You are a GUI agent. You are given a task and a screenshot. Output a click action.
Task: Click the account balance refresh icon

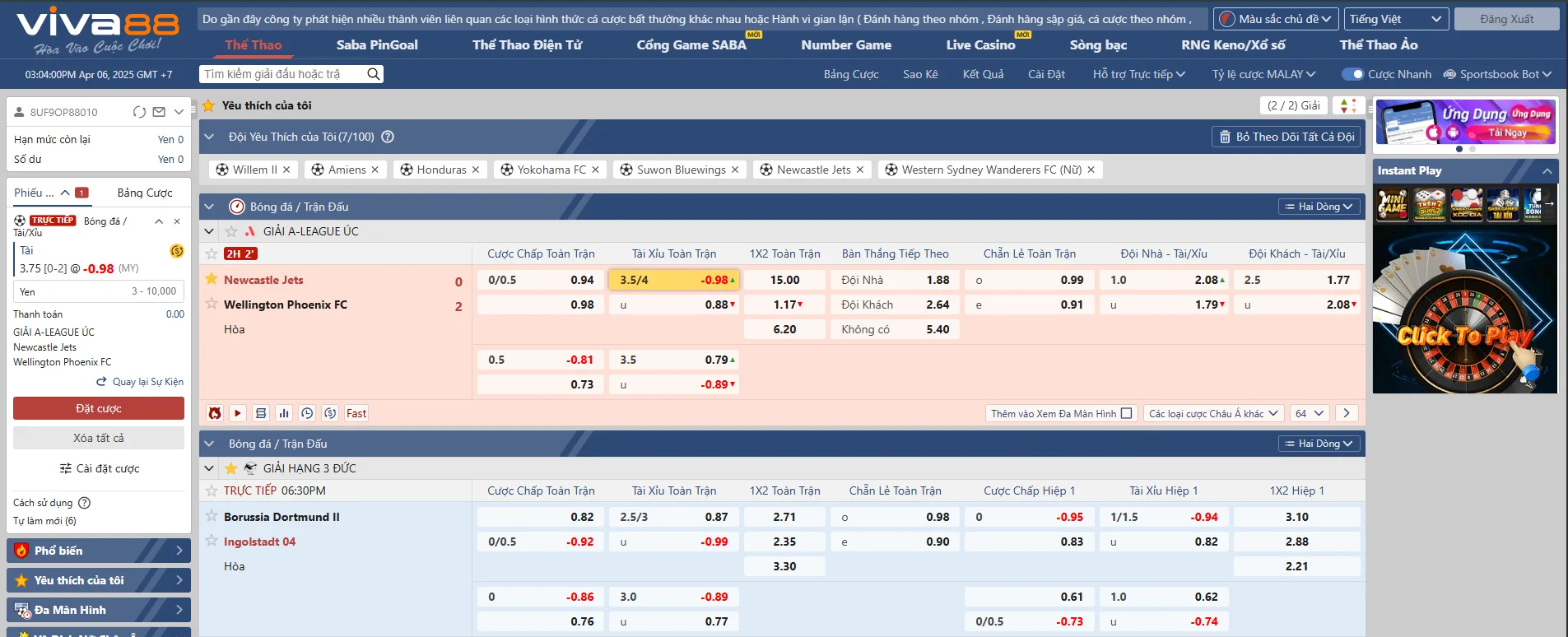click(x=139, y=112)
